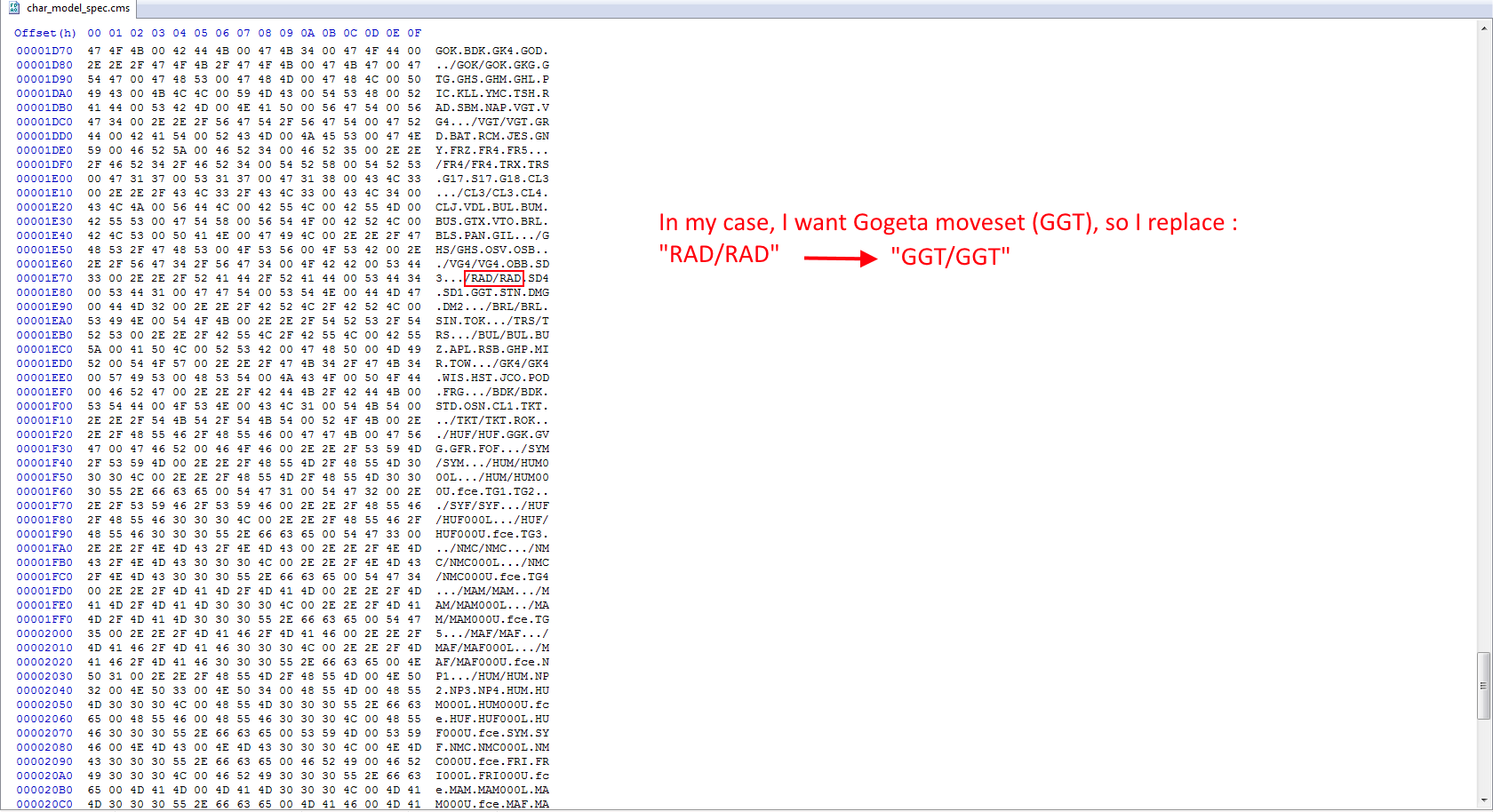Select offset row 00001DA0
This screenshot has height=812, width=1493.
(x=44, y=93)
